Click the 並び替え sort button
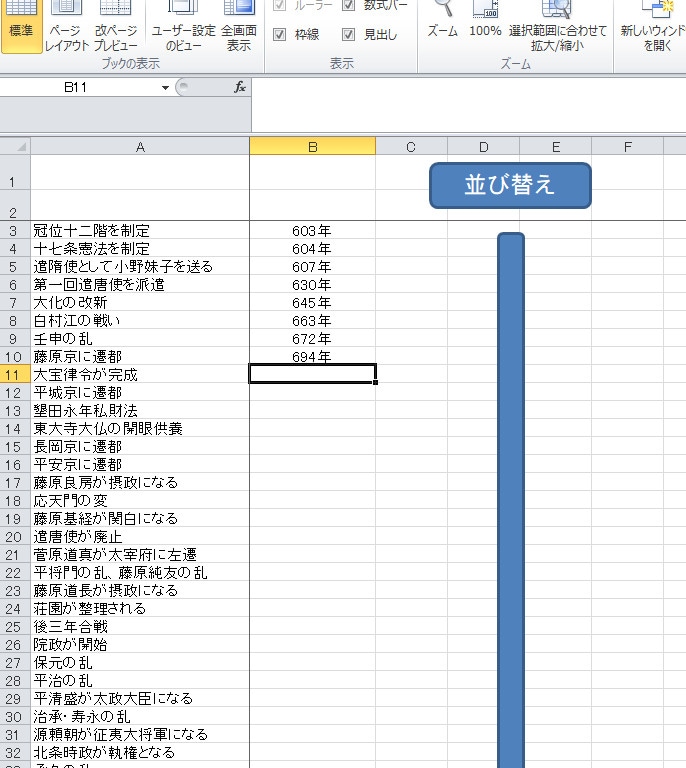Image resolution: width=686 pixels, height=768 pixels. click(510, 185)
